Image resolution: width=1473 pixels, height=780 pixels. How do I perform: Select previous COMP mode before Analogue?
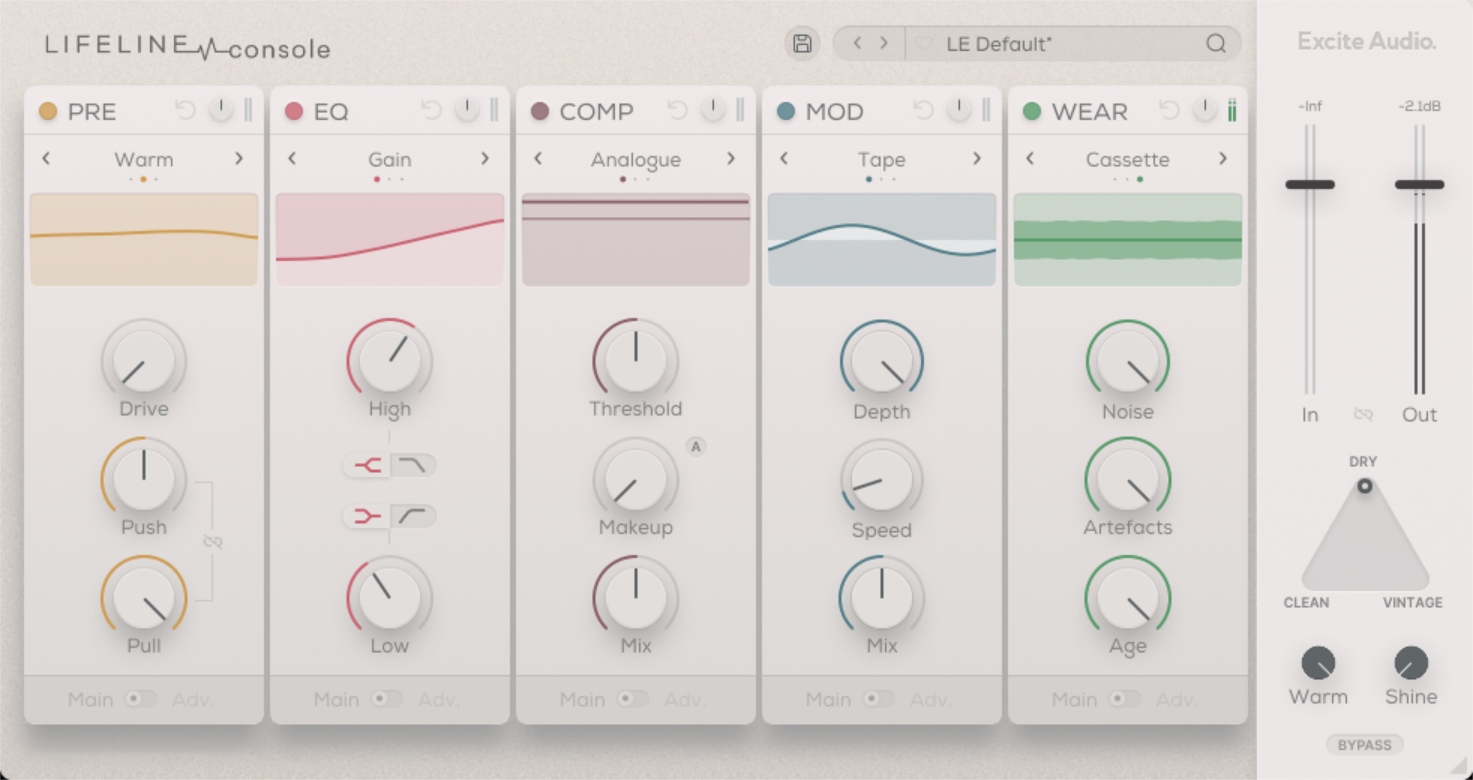coord(538,158)
